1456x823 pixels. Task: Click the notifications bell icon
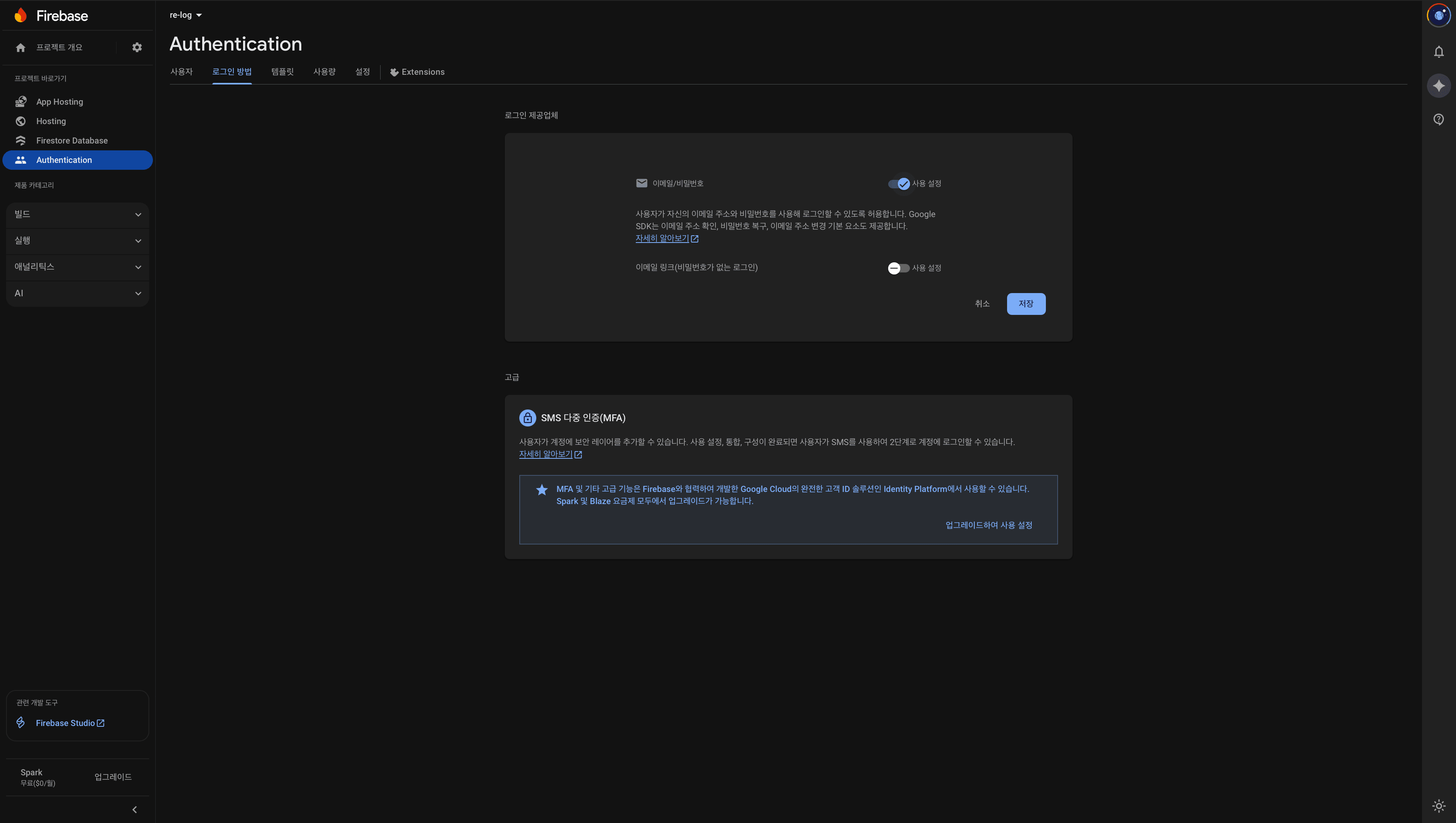[x=1439, y=52]
